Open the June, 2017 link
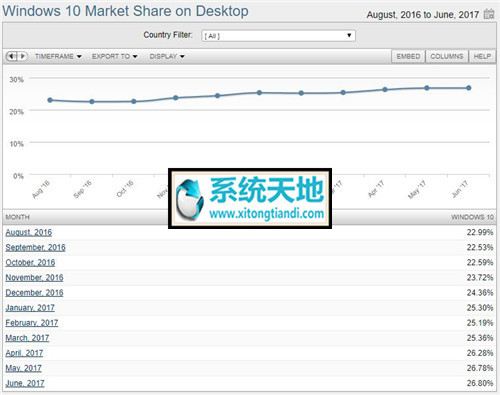This screenshot has width=500, height=395. [x=25, y=383]
